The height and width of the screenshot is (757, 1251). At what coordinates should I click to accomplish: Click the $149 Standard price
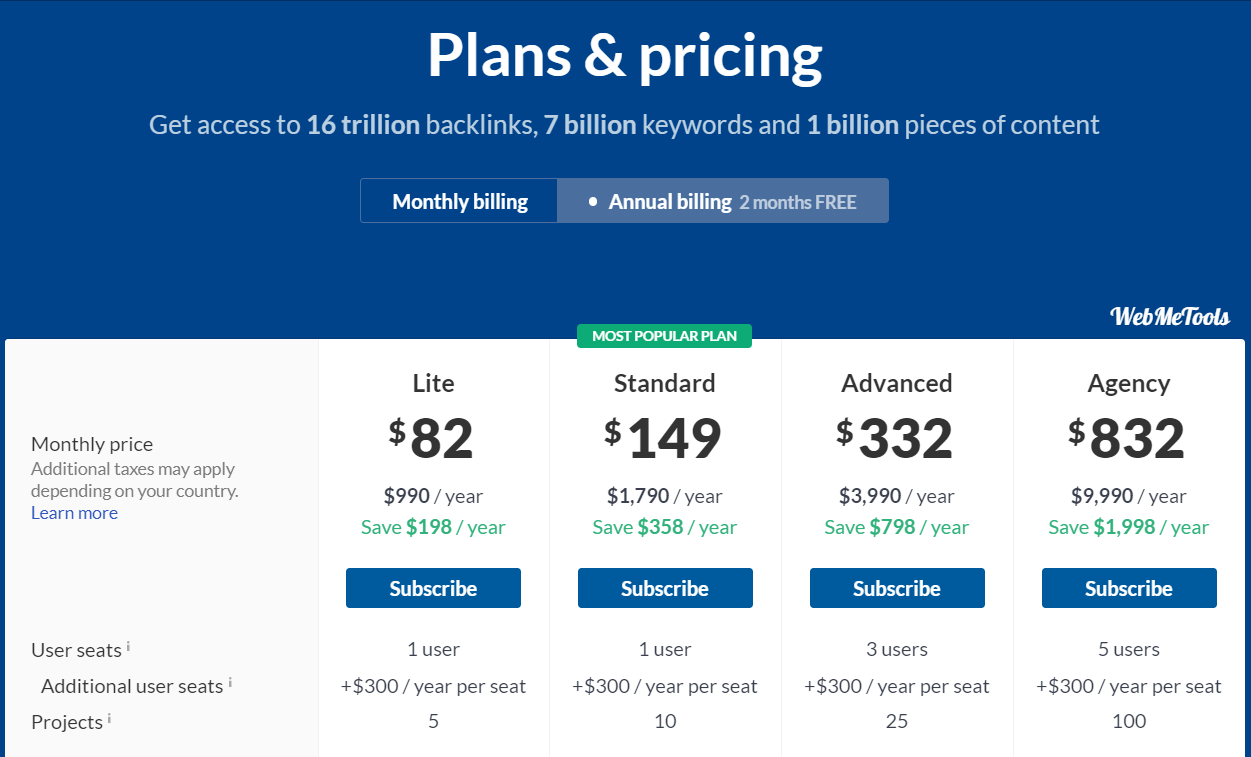click(664, 438)
